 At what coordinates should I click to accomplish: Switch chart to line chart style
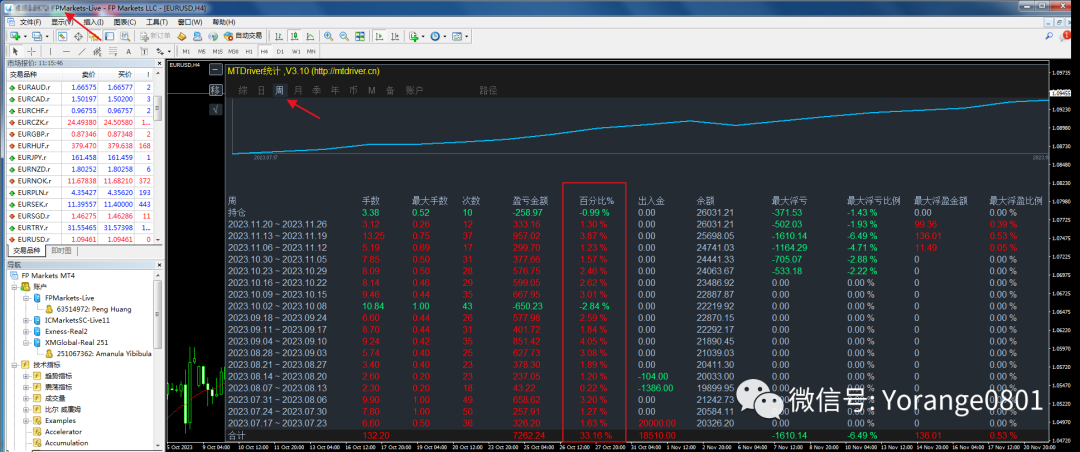[311, 36]
